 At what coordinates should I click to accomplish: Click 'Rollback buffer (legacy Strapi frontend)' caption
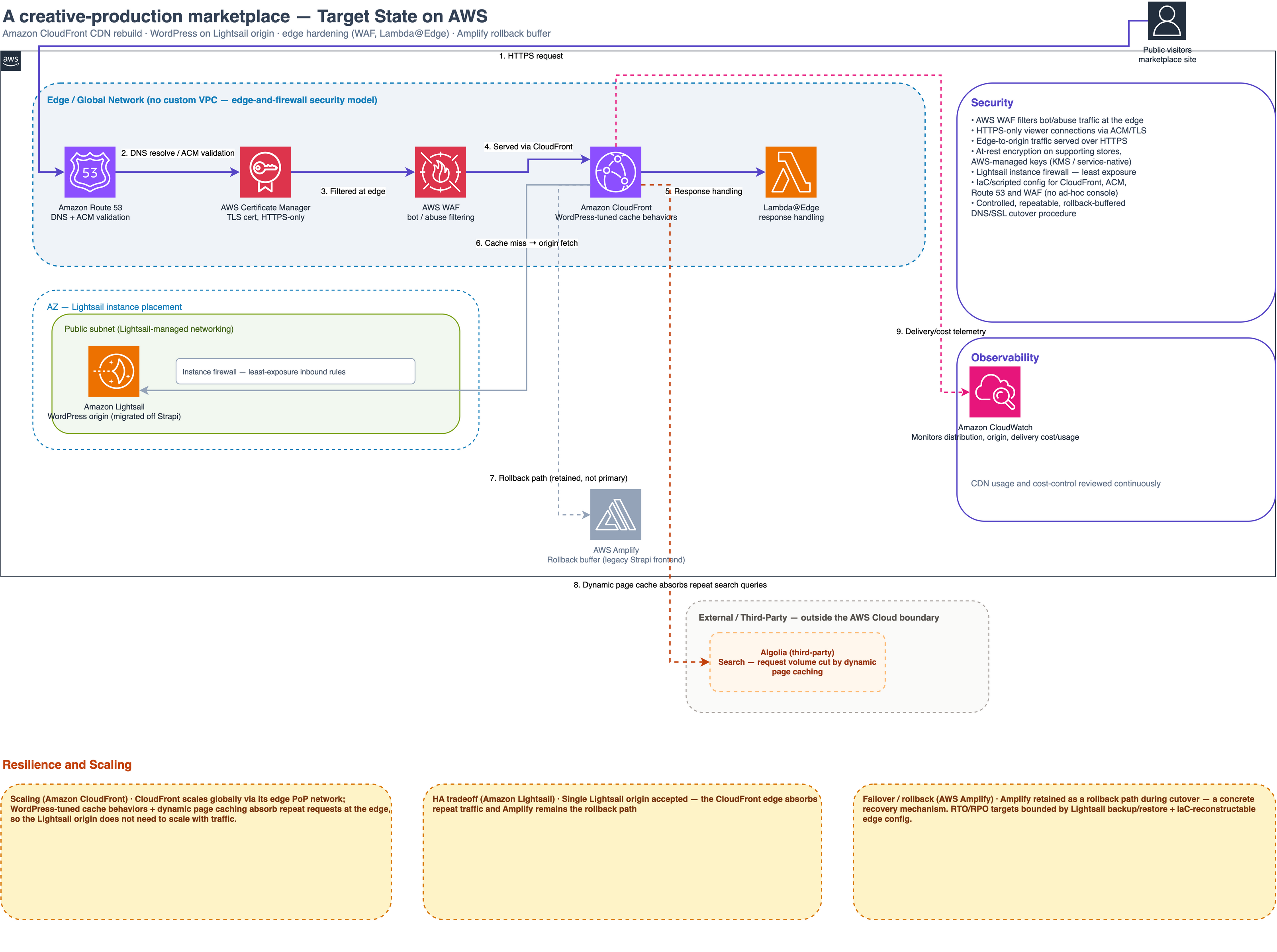(x=615, y=560)
